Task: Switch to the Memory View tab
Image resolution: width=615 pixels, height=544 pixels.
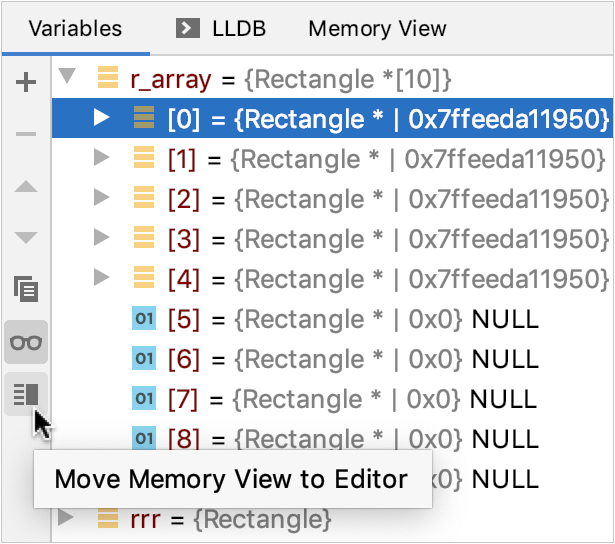Action: [377, 28]
